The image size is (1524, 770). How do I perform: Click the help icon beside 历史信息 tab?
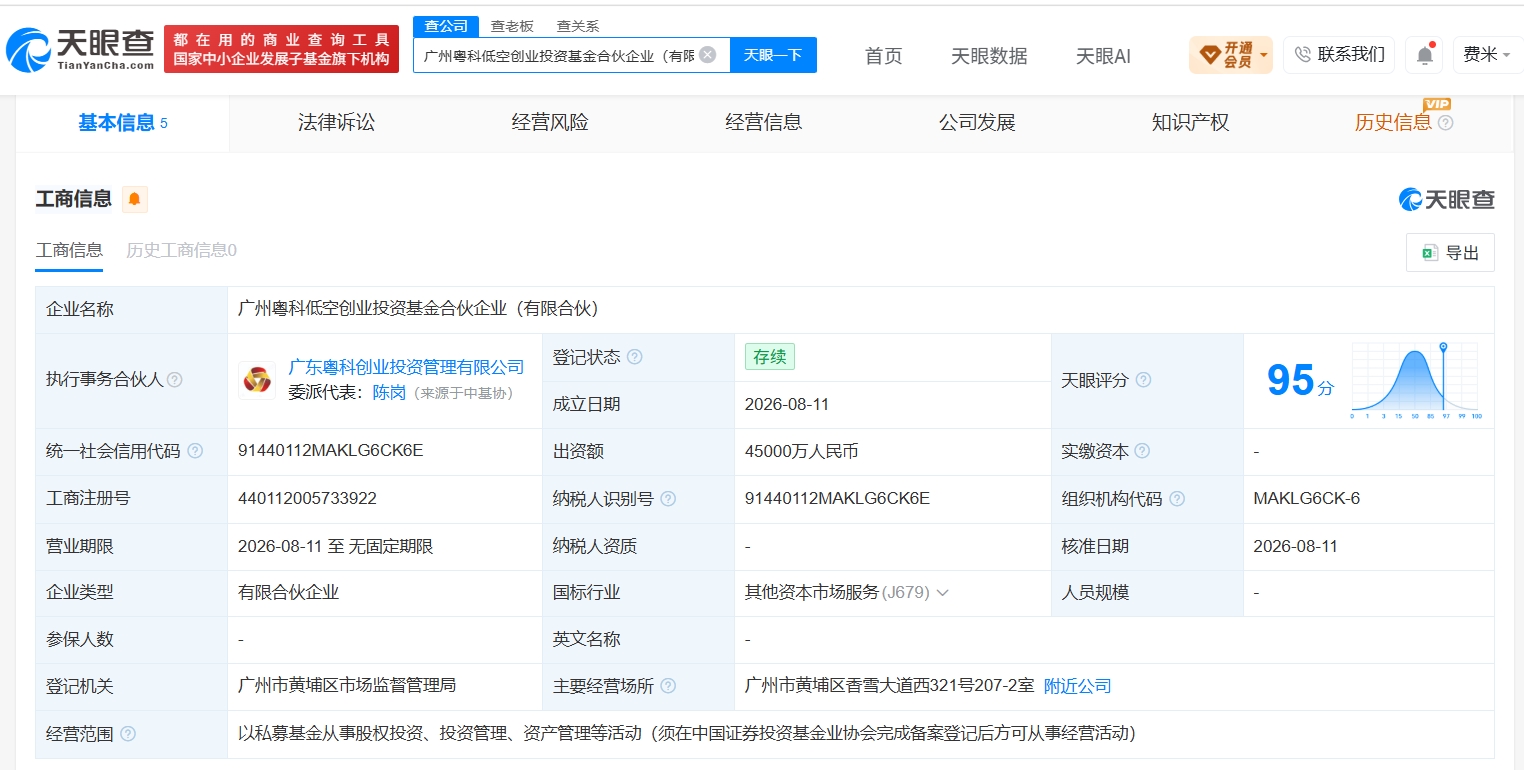1445,123
